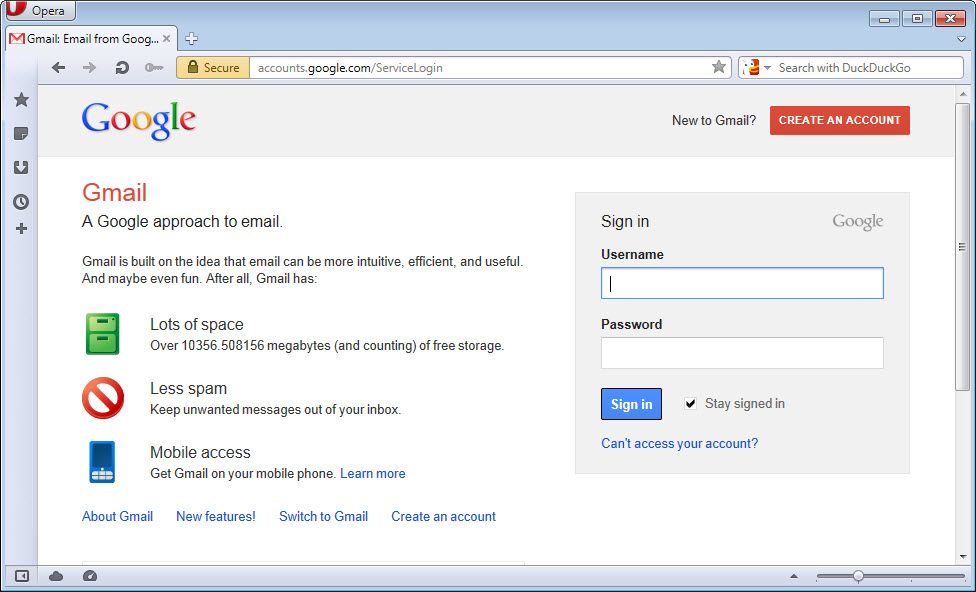Uncheck the Stay signed in checkbox
This screenshot has width=976, height=592.
[x=690, y=404]
